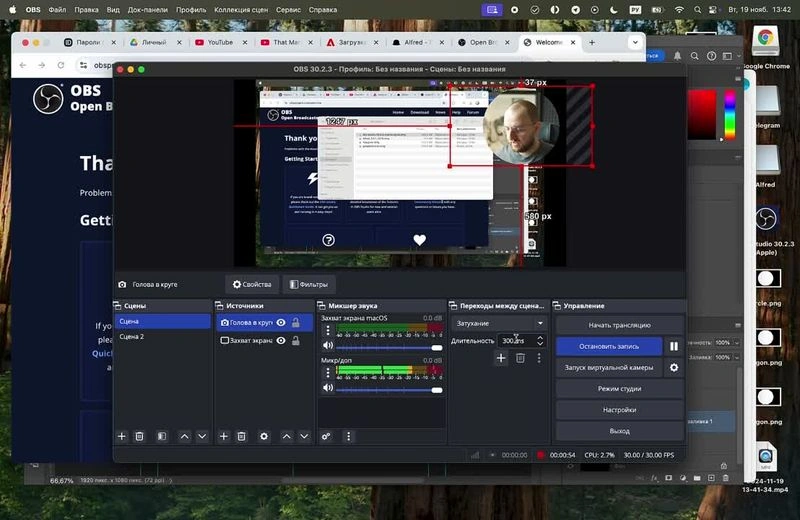Click the Photoshop search magnifier icon

tap(694, 56)
